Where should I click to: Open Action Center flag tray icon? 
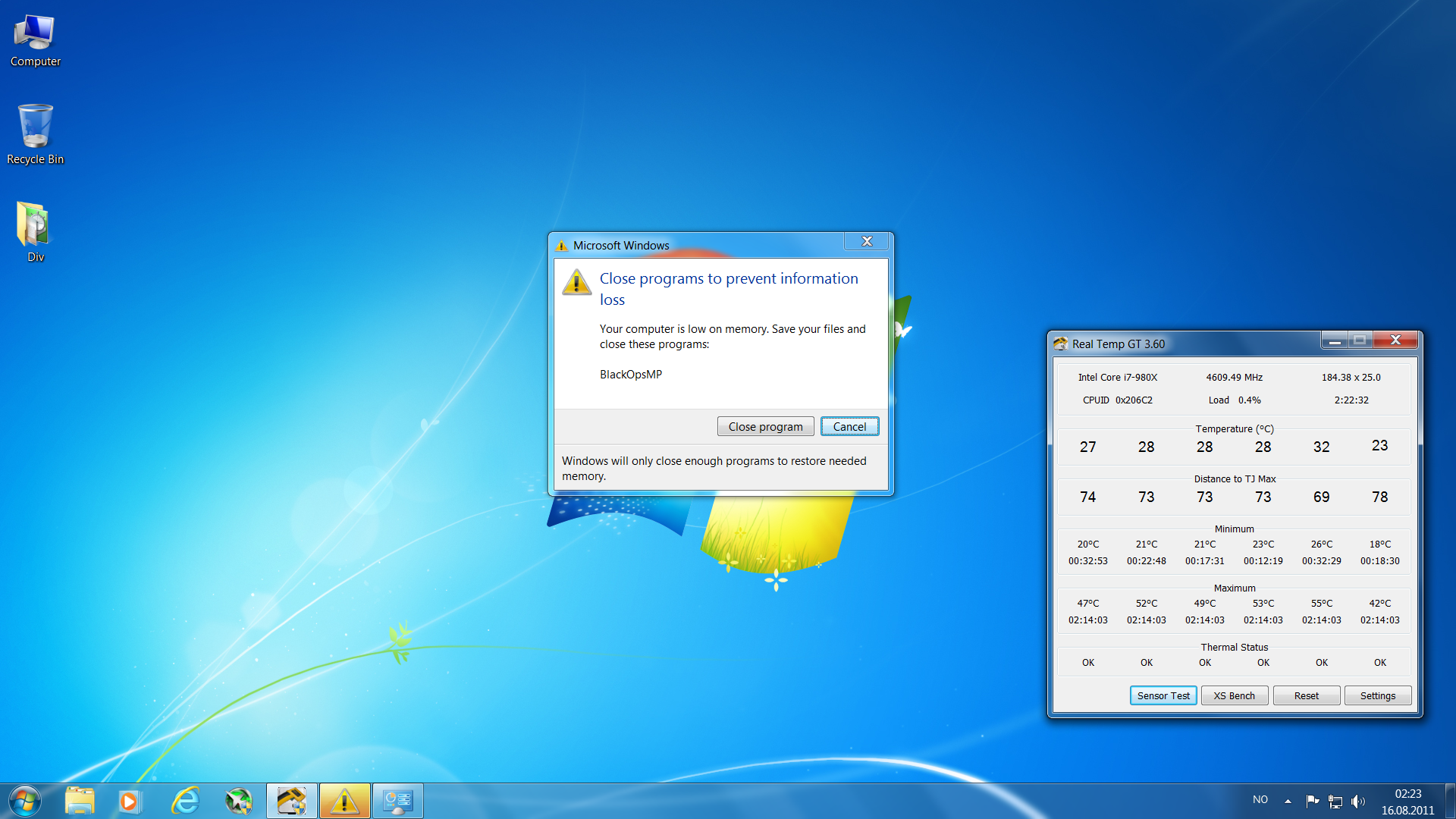point(1312,801)
